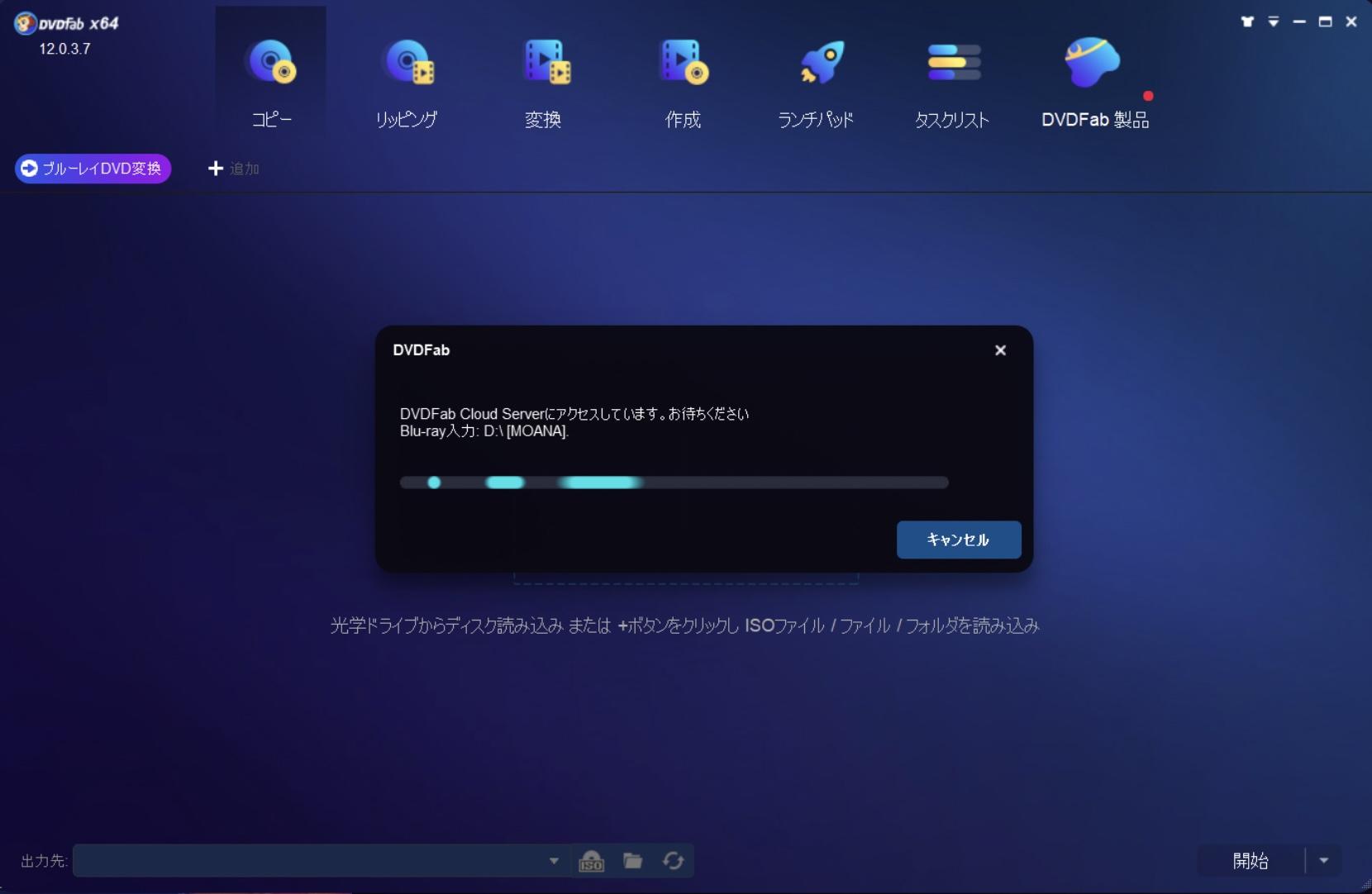The image size is (1372, 894).
Task: Click the DVDFab x64 logo
Action: [x=66, y=23]
